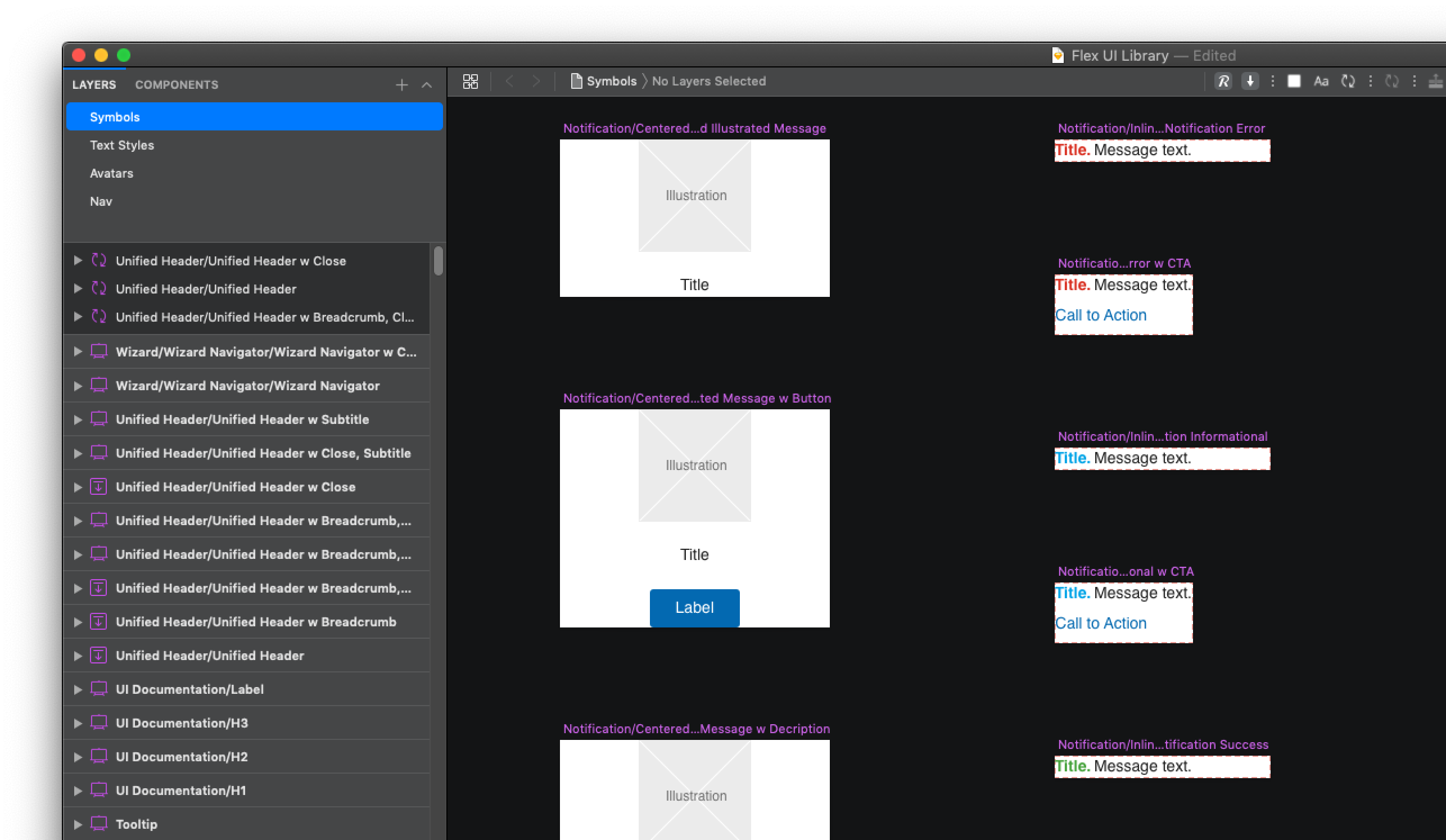Image resolution: width=1446 pixels, height=840 pixels.
Task: Click the 'Aa' text styles icon
Action: [x=1320, y=82]
